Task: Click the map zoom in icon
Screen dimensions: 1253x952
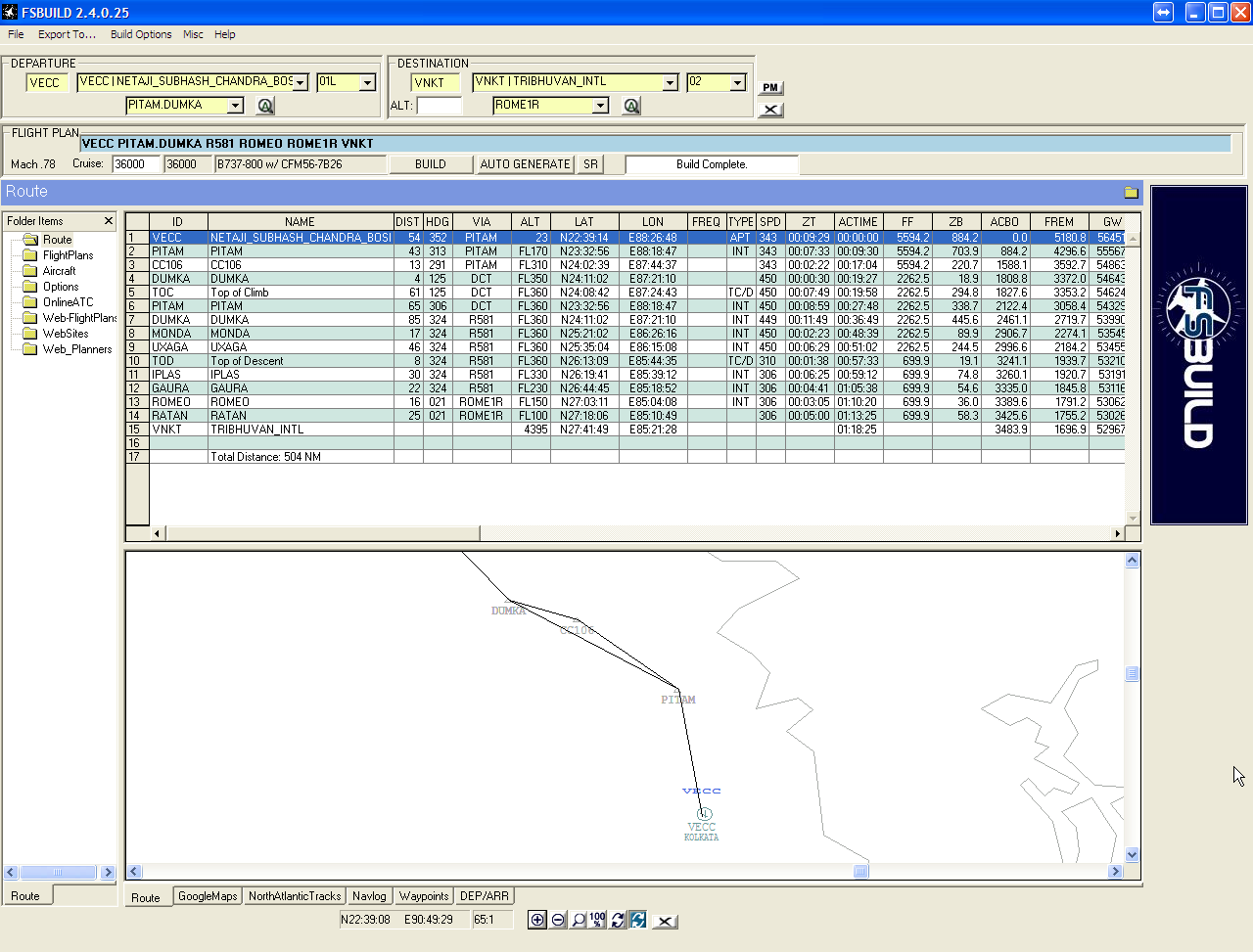Action: coord(537,920)
